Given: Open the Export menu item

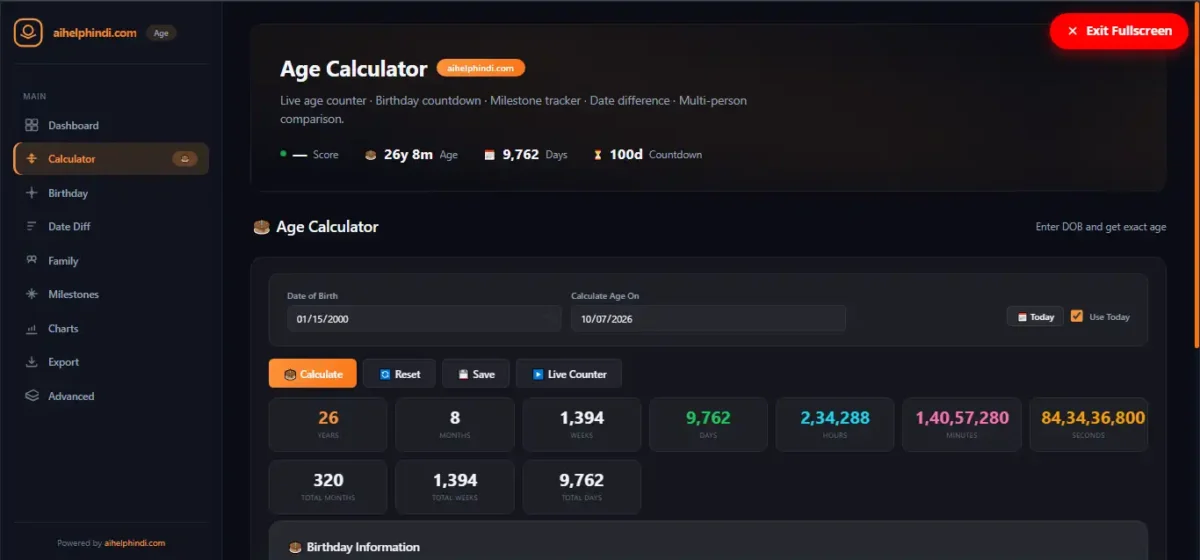Looking at the screenshot, I should click(111, 362).
